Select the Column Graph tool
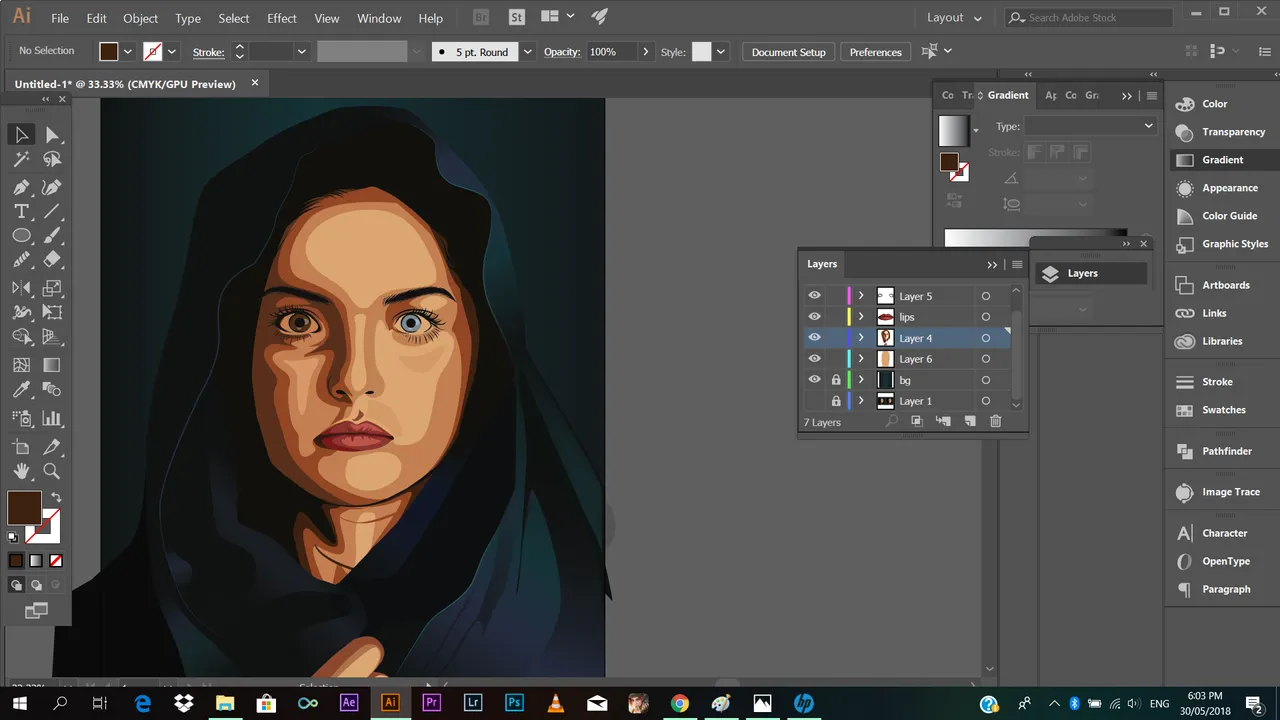 pos(52,419)
